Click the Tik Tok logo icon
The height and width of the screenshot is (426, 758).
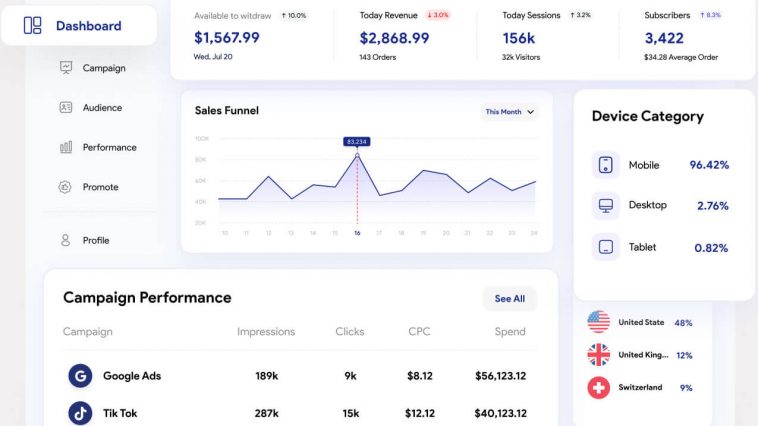[80, 413]
